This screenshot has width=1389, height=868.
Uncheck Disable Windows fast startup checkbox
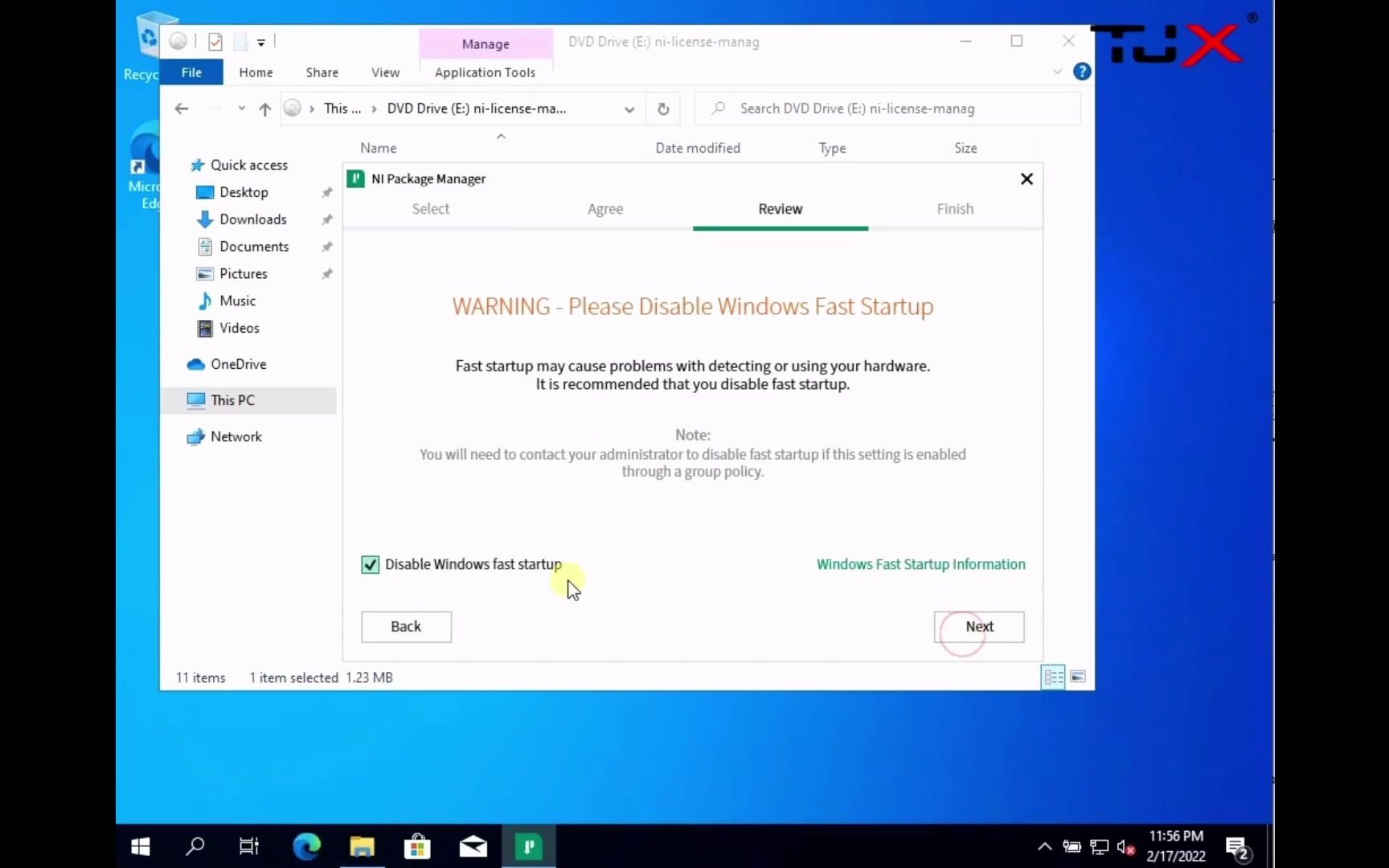coord(370,565)
